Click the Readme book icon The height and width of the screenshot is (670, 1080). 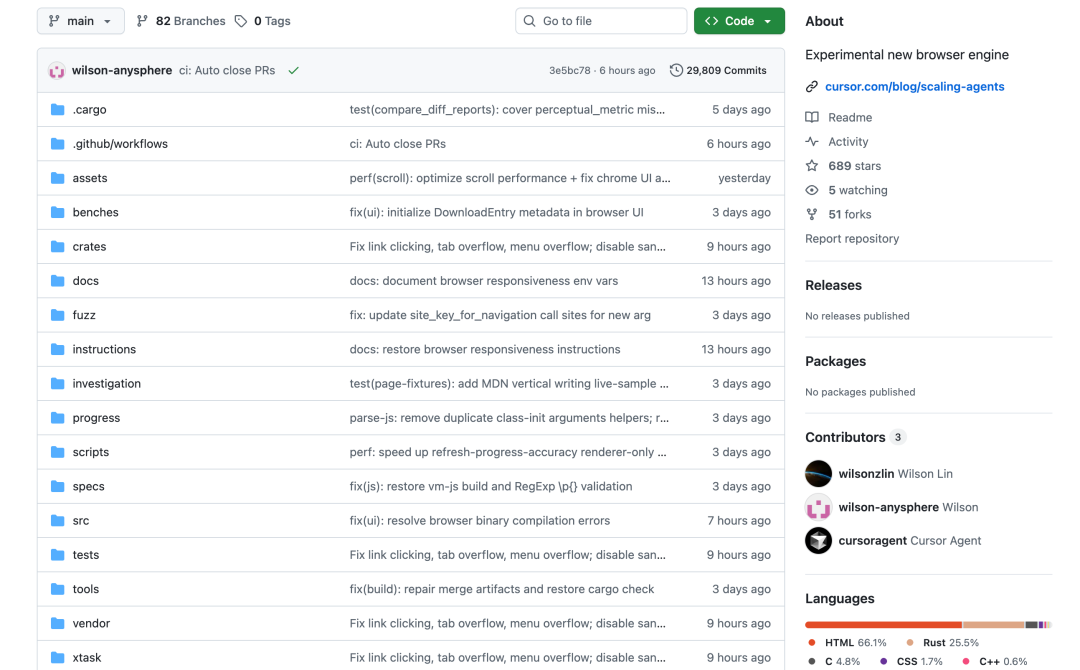click(x=812, y=118)
